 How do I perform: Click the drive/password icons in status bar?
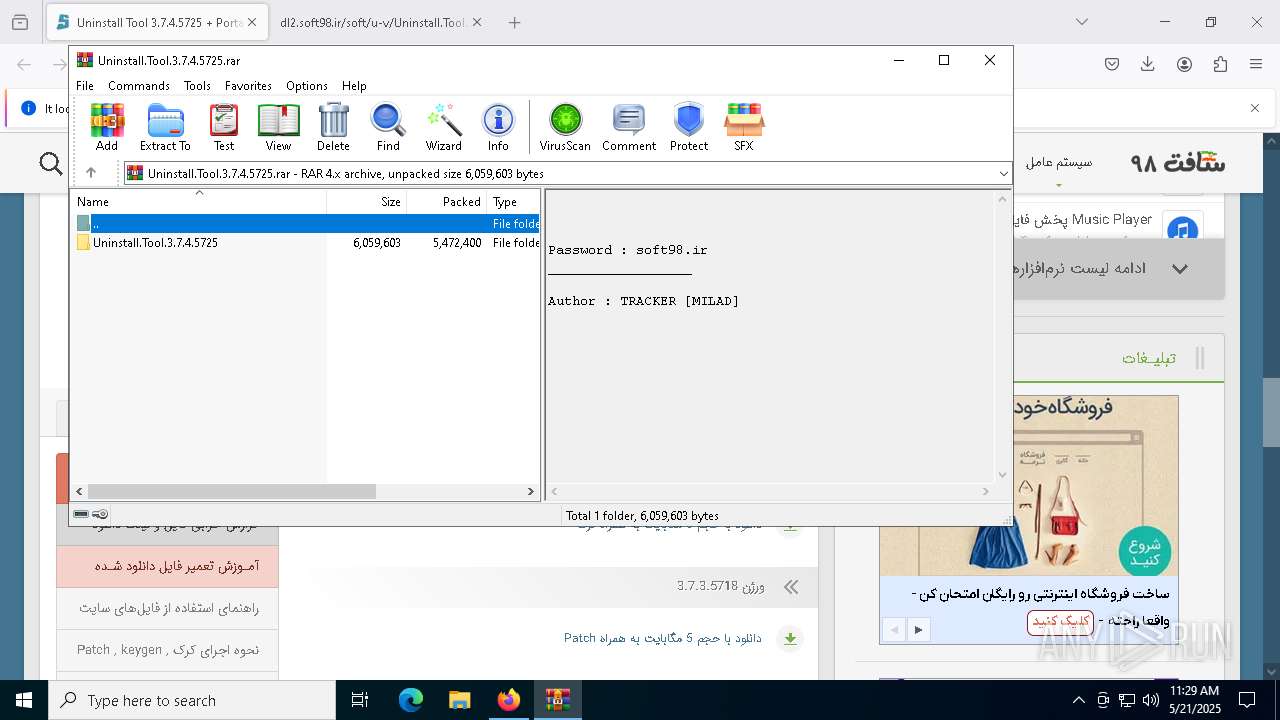pyautogui.click(x=91, y=514)
